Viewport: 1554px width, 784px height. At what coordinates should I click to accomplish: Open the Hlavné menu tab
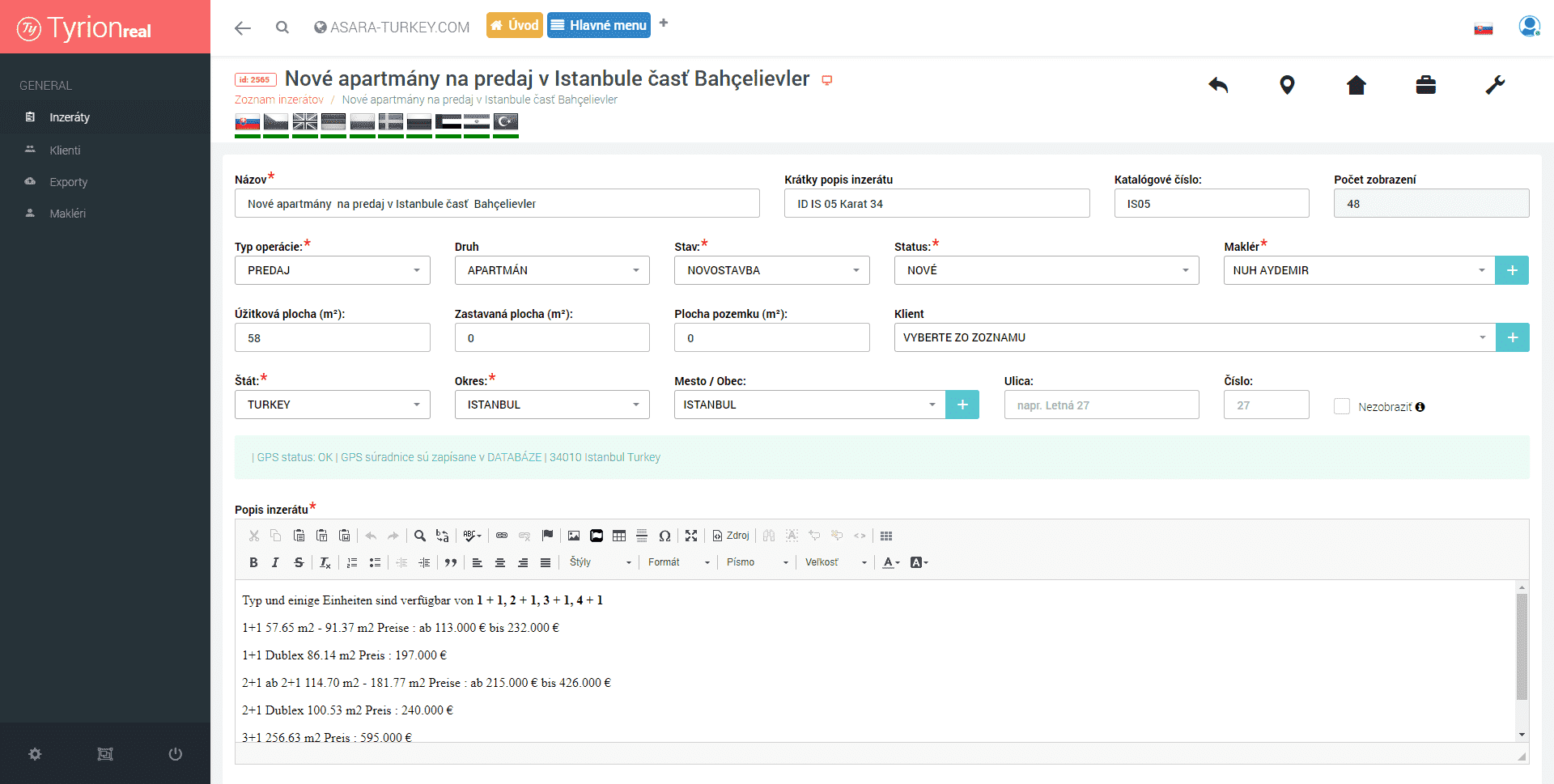[x=599, y=25]
